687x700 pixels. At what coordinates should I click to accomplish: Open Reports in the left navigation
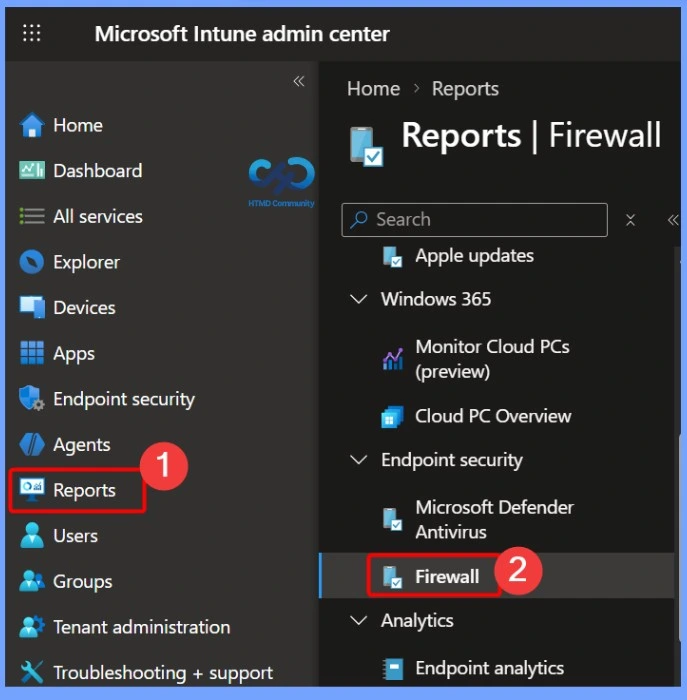[84, 490]
